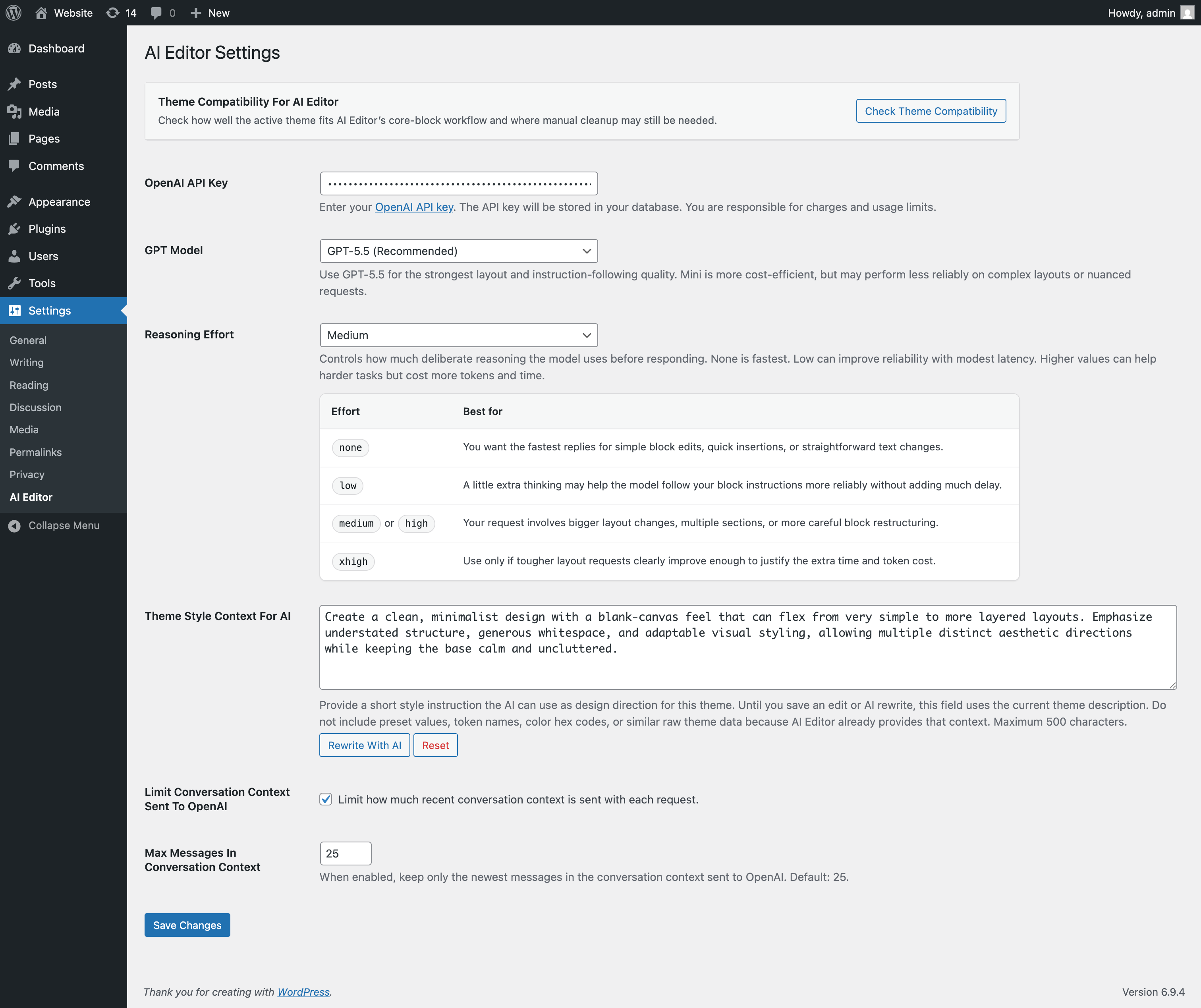Click the AI Editor Settings heading

tap(212, 53)
